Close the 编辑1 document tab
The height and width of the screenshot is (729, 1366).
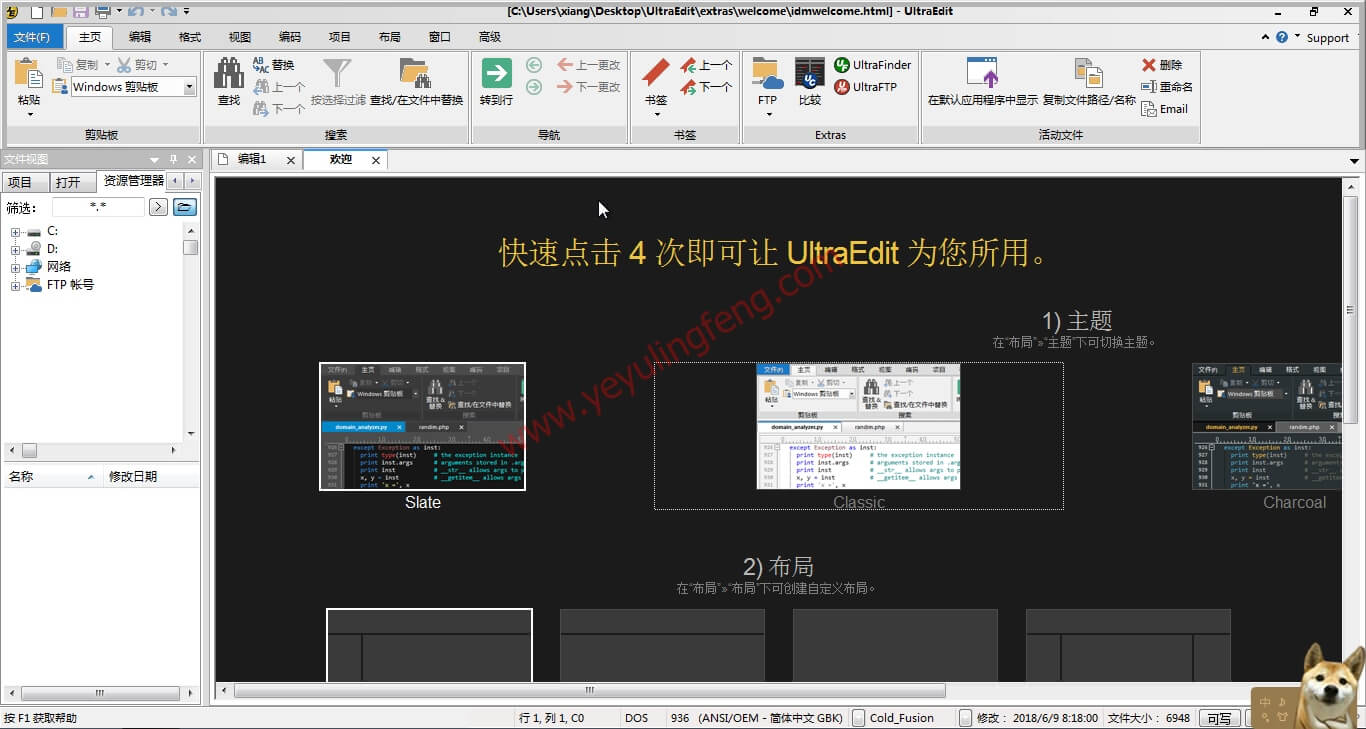click(x=291, y=160)
